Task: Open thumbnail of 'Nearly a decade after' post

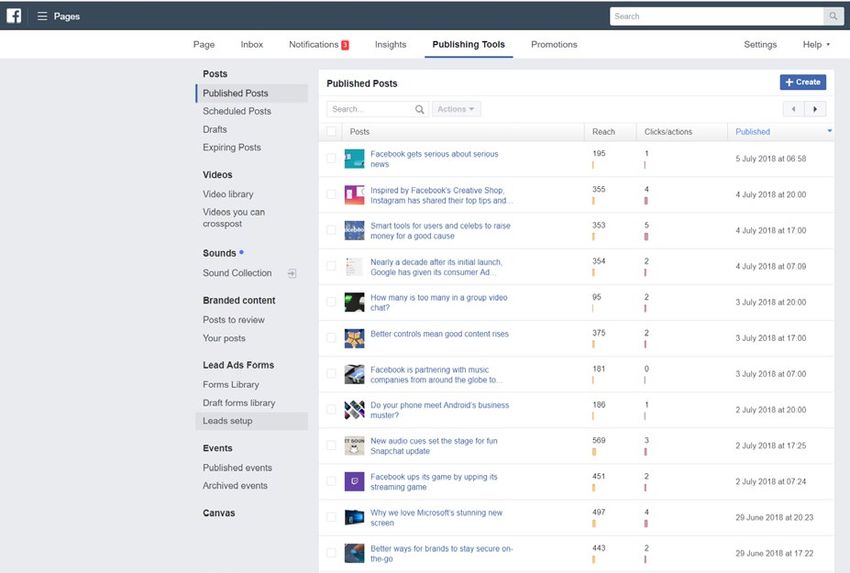Action: 355,266
